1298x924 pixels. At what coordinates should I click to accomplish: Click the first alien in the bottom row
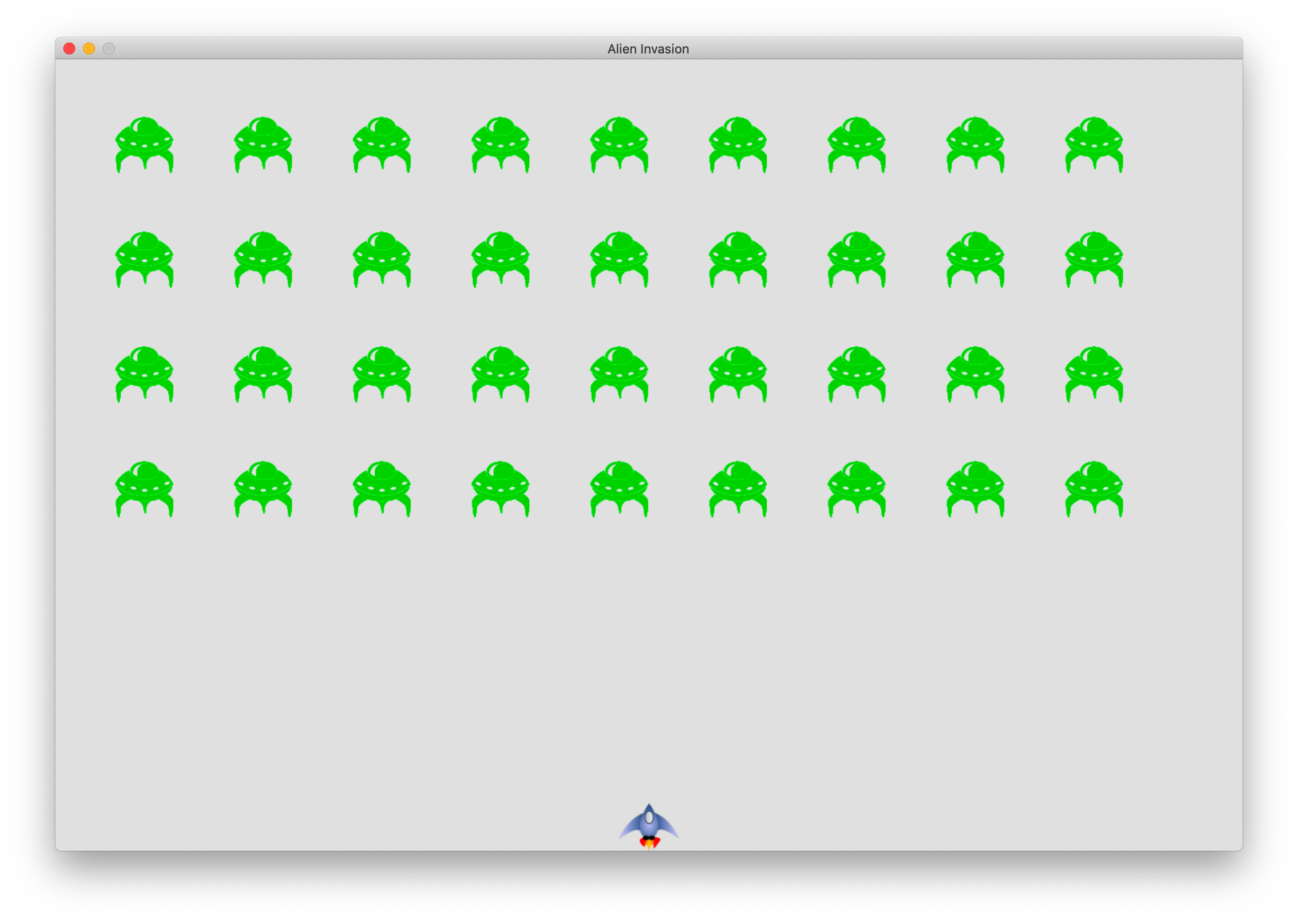click(144, 489)
